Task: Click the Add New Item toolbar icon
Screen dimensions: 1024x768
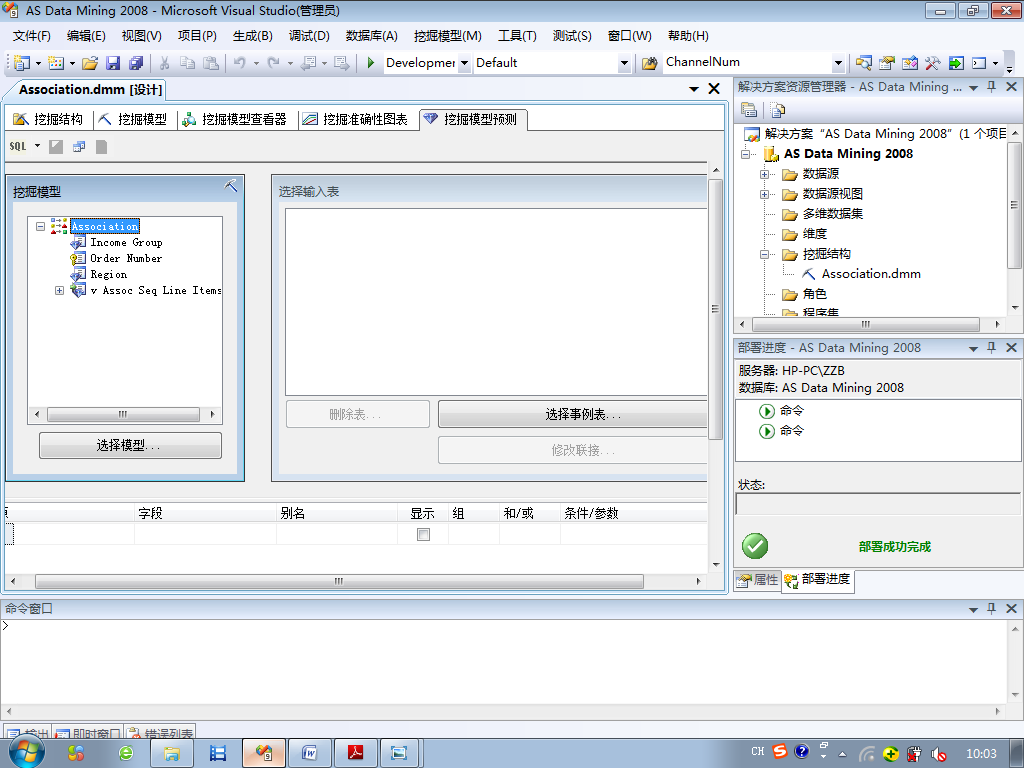Action: tap(56, 63)
